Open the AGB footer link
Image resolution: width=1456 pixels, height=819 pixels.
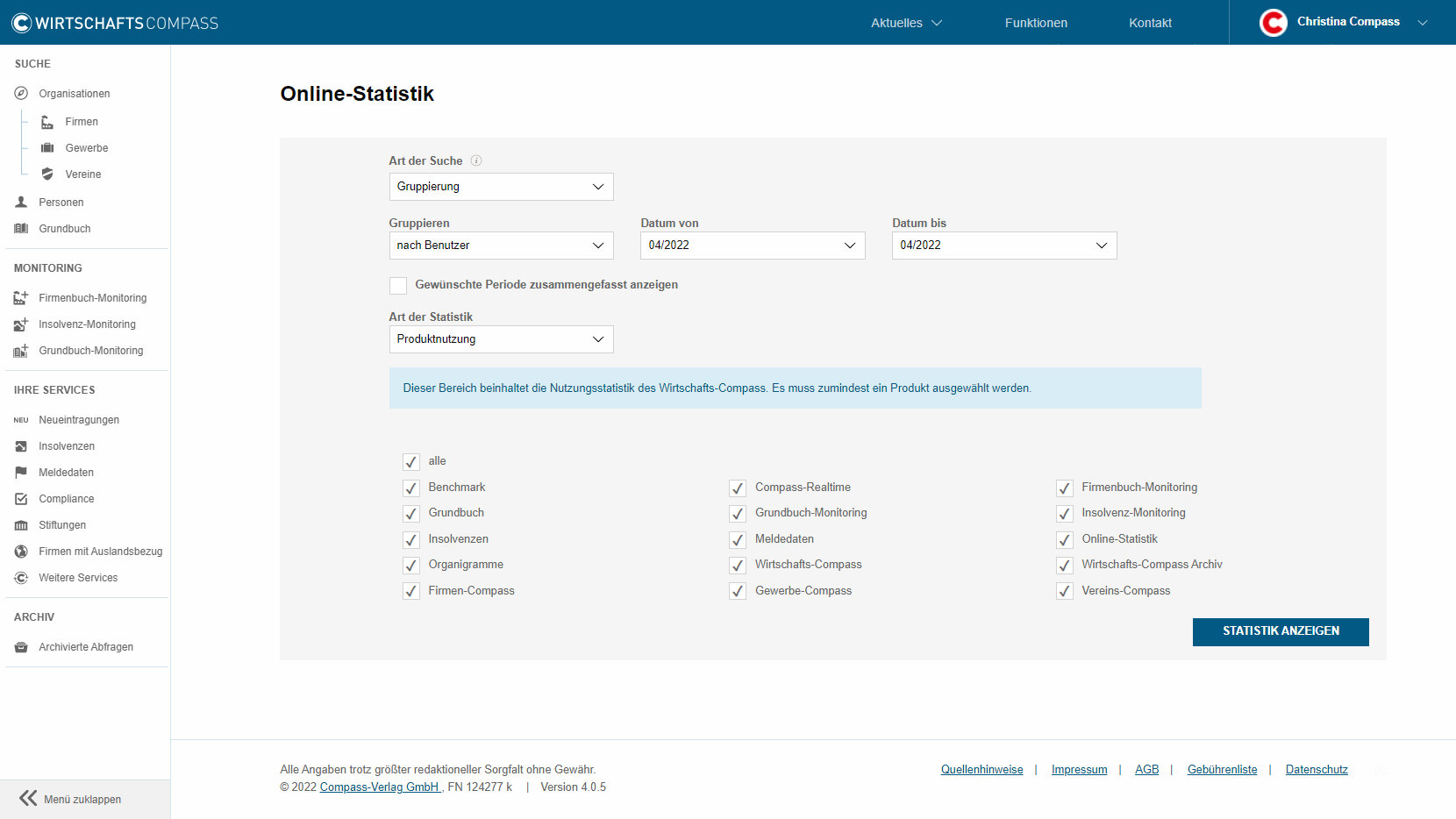pos(1146,770)
